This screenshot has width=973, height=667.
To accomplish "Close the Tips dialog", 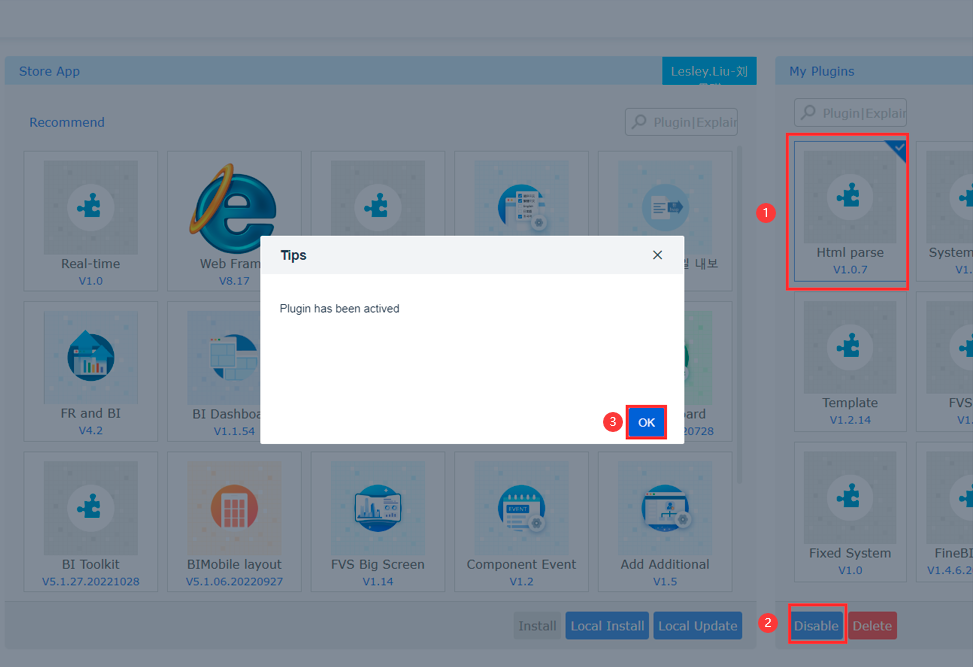I will [x=657, y=254].
